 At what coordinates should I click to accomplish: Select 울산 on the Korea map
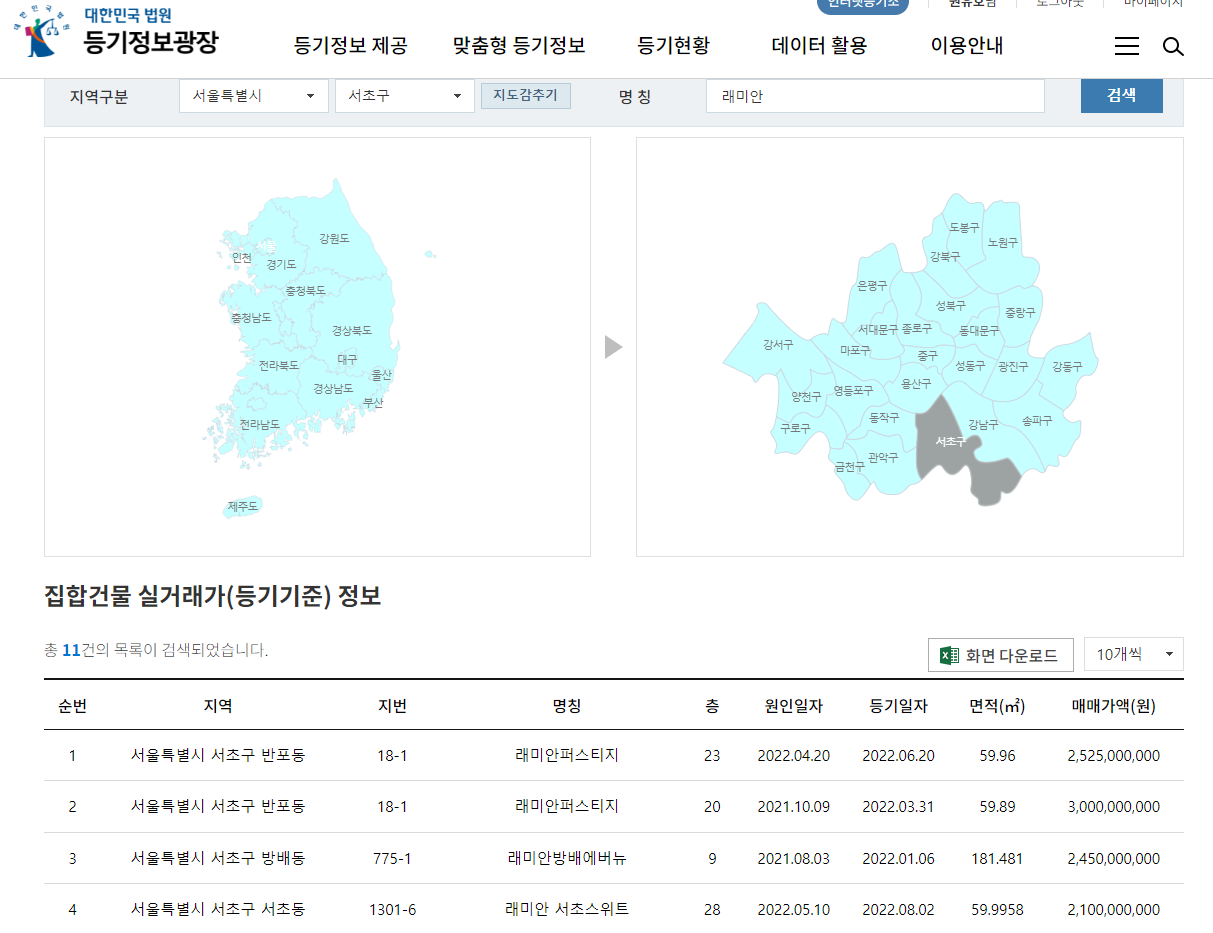tap(382, 375)
